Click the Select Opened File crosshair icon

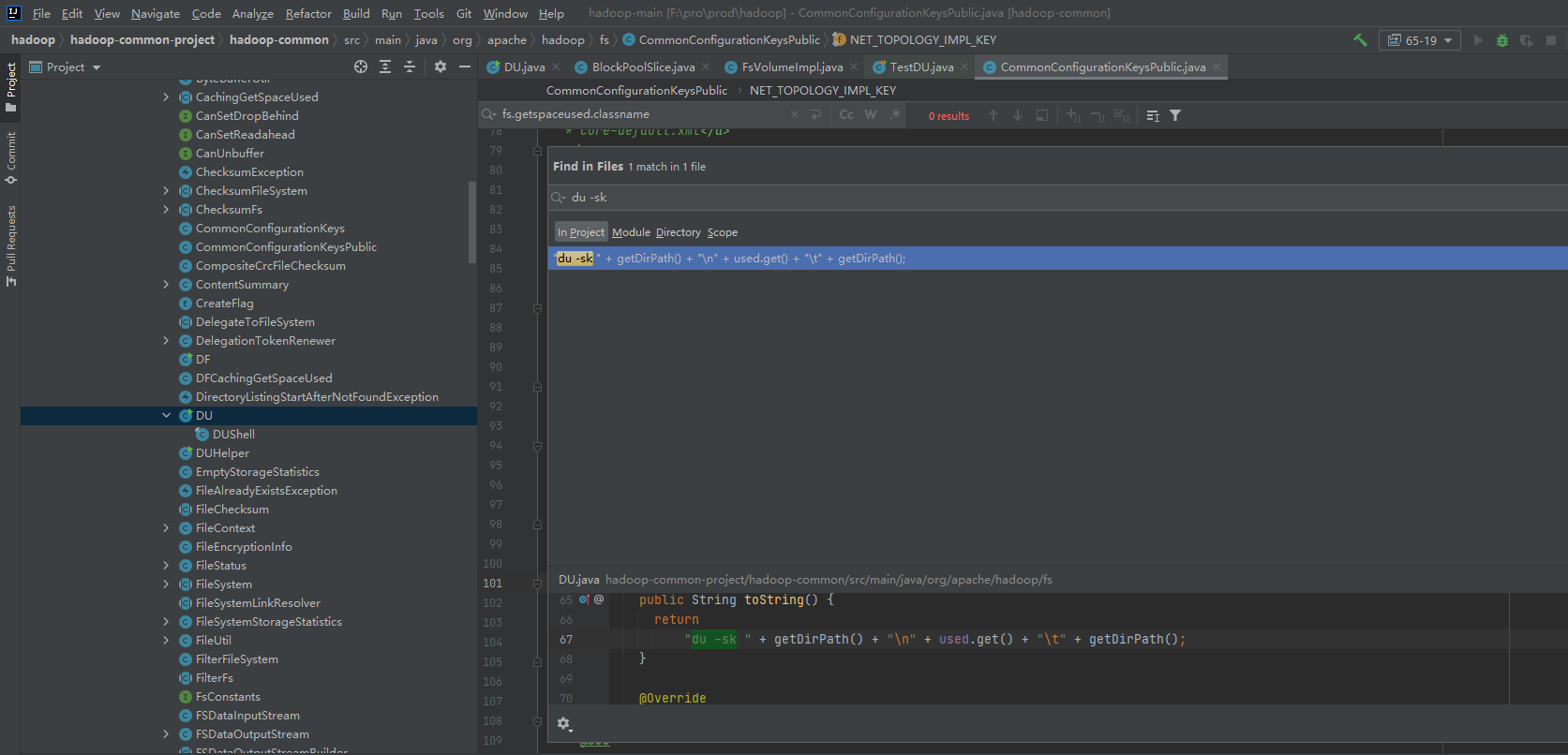(x=361, y=67)
